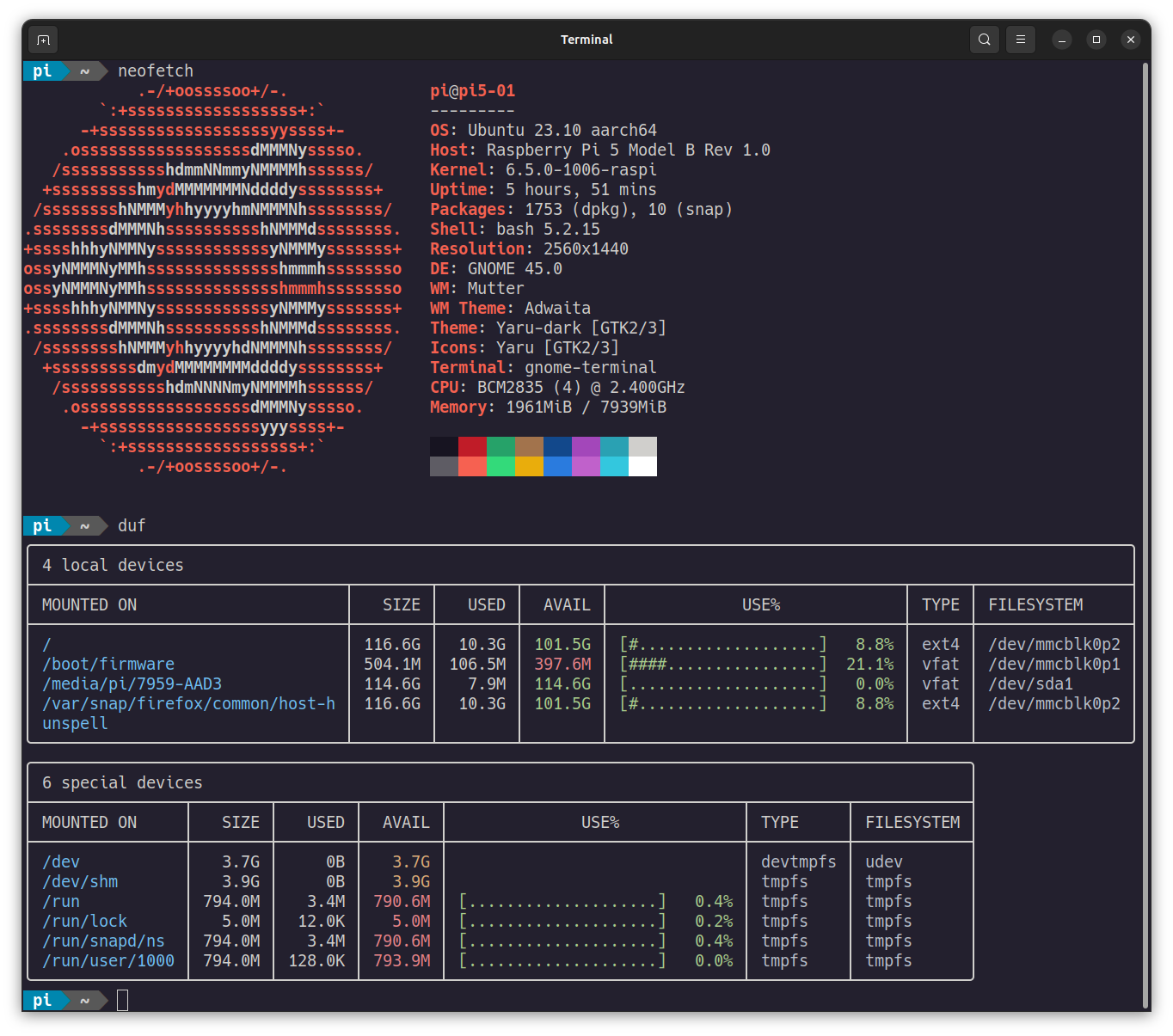This screenshot has height=1036, width=1173.
Task: Click the neofetch command text
Action: (x=156, y=70)
